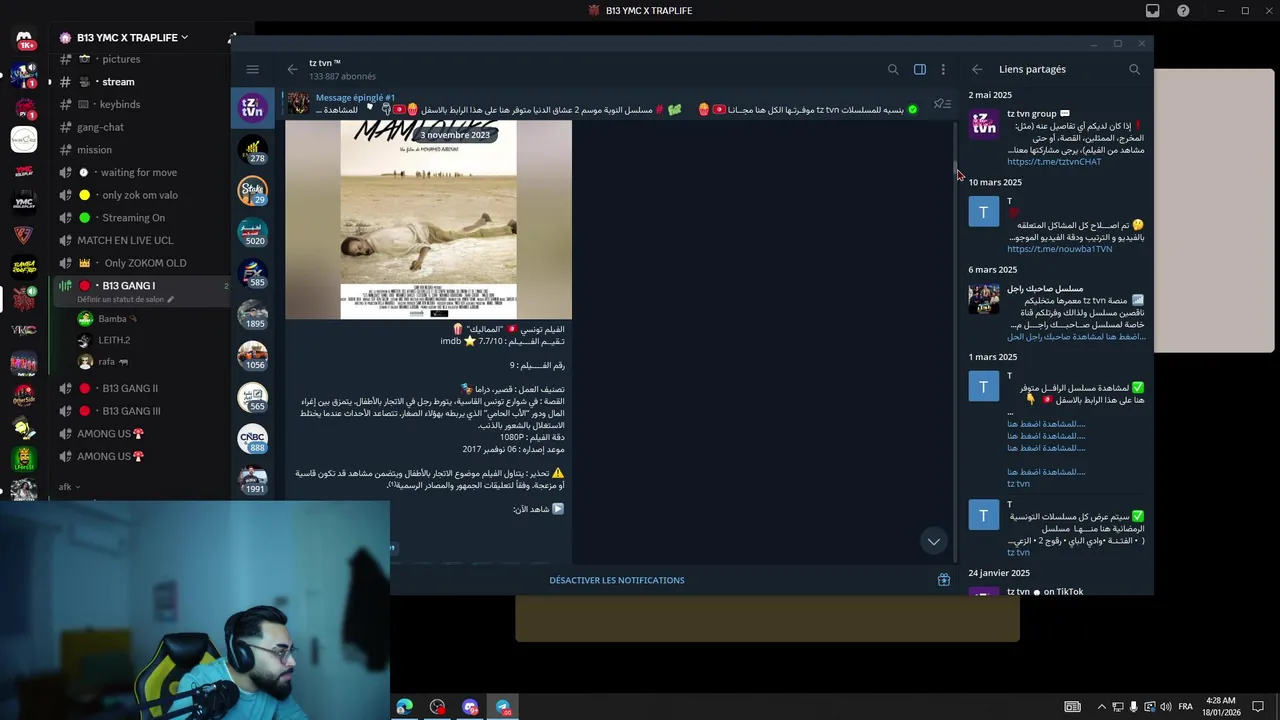The image size is (1280, 720).
Task: Open the mission channel
Action: tap(94, 150)
